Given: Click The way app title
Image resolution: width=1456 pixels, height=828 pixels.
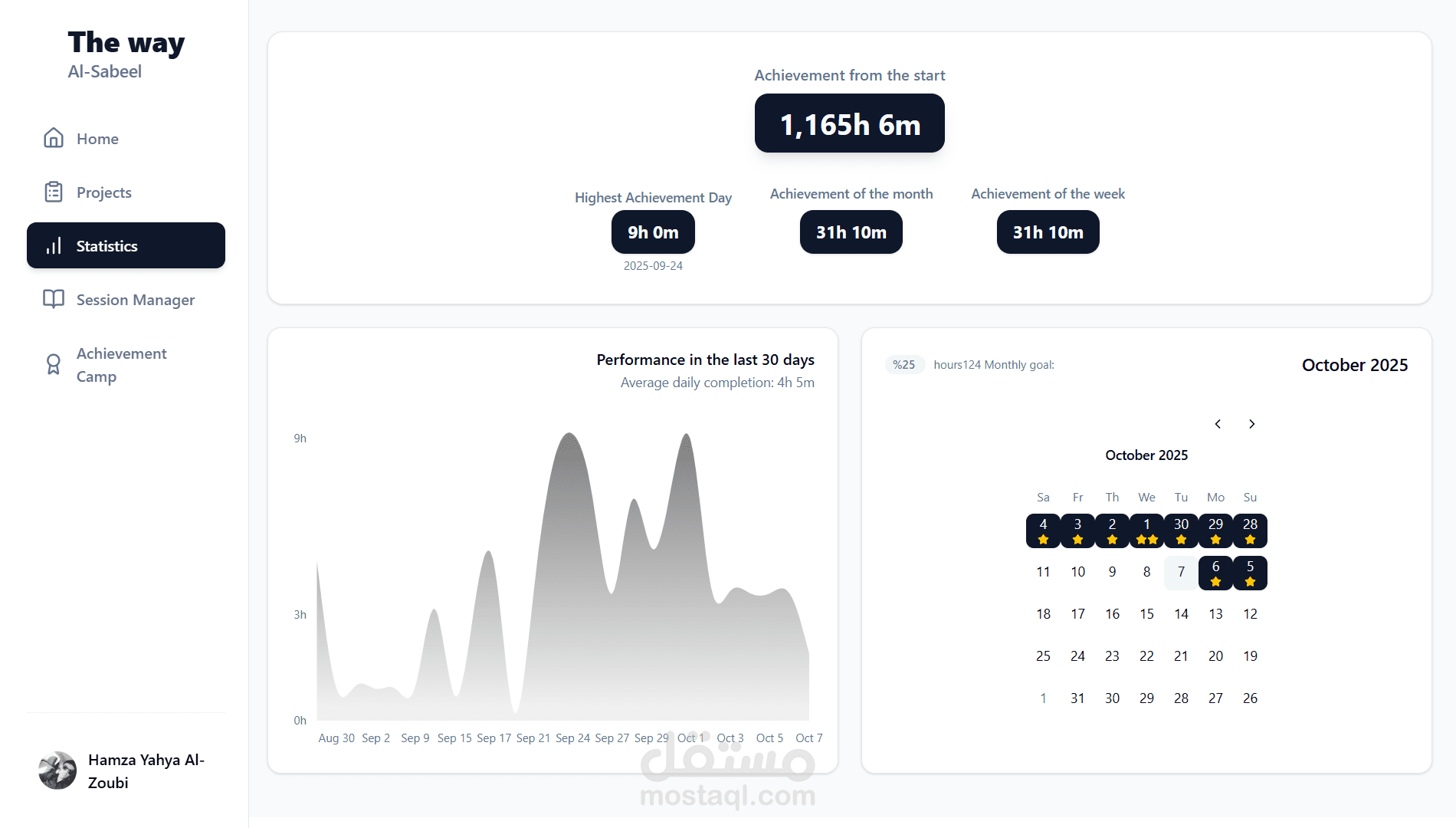Looking at the screenshot, I should (126, 42).
